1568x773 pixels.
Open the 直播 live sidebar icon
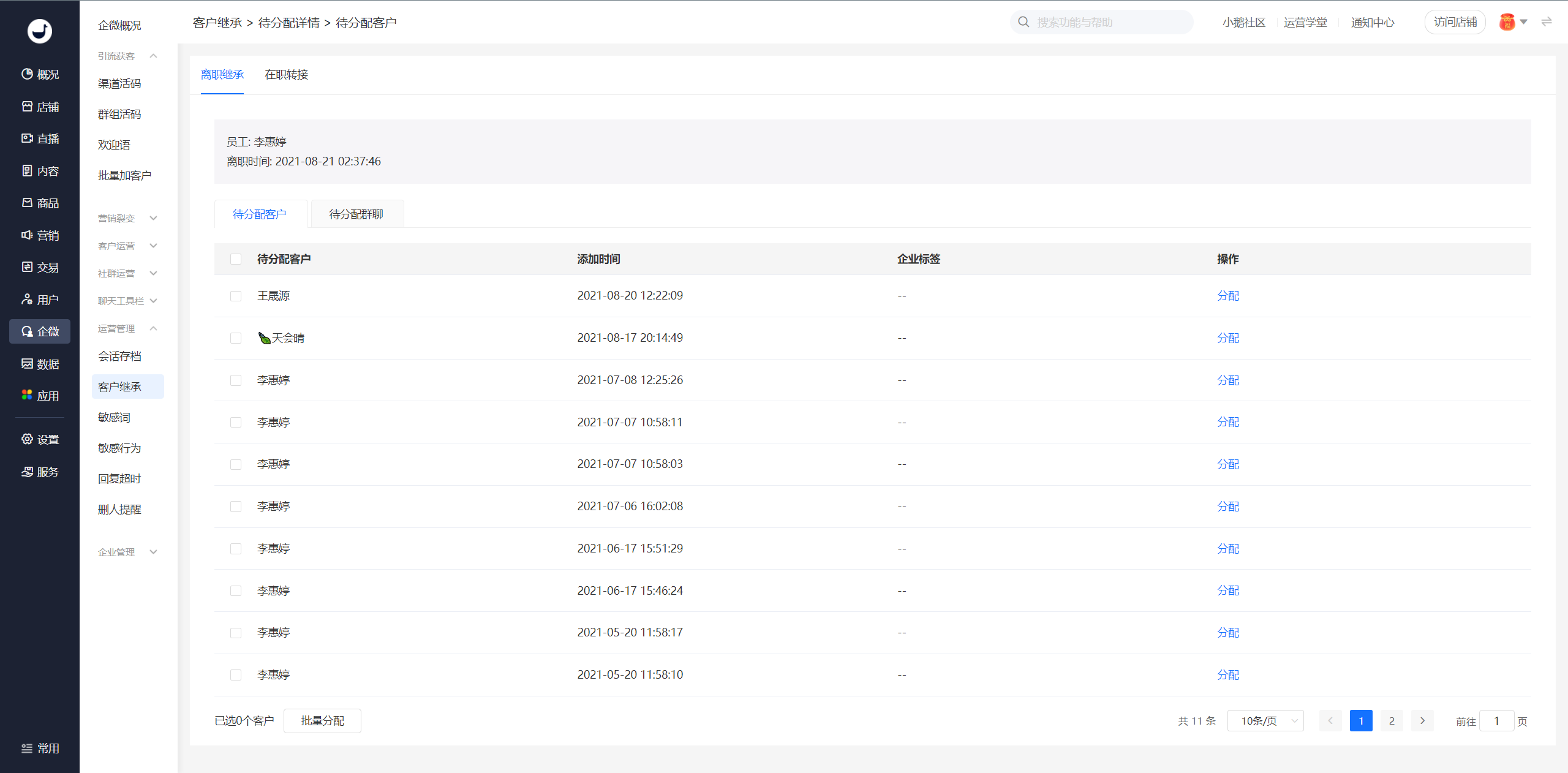pos(27,138)
